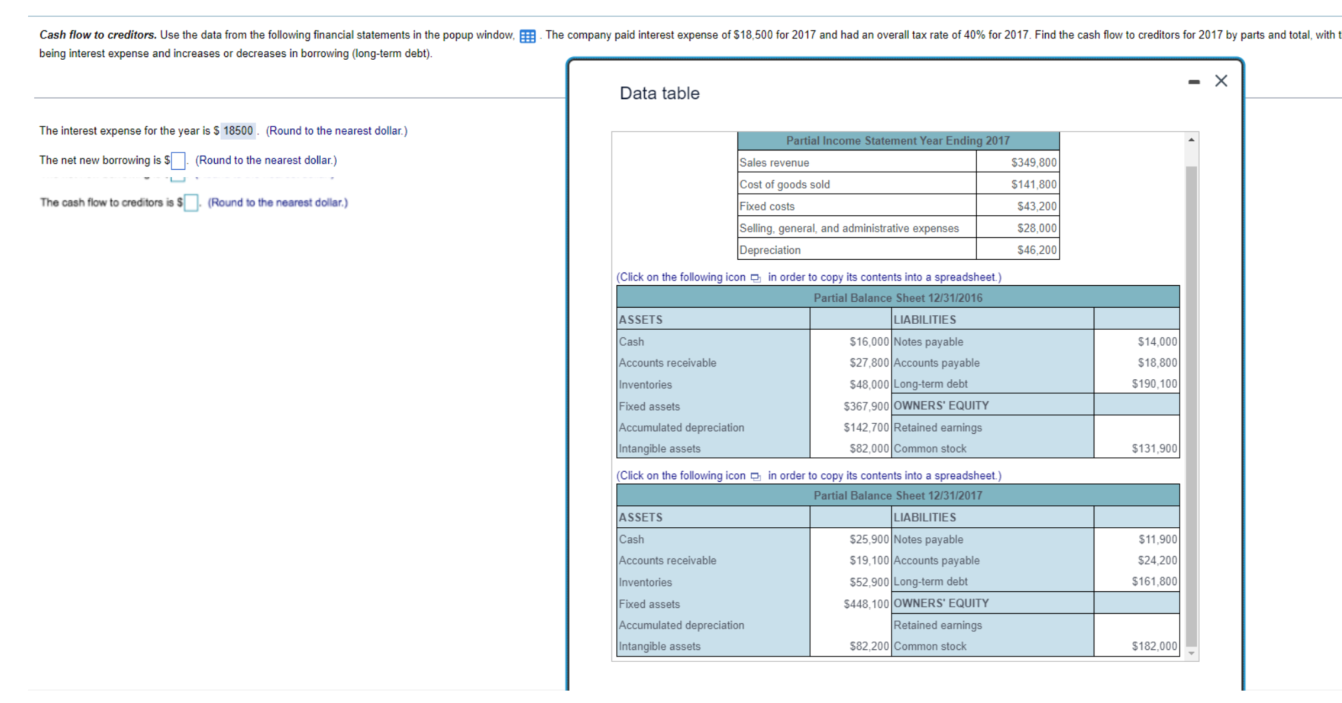
Task: Click the Data table title text
Action: [x=659, y=93]
